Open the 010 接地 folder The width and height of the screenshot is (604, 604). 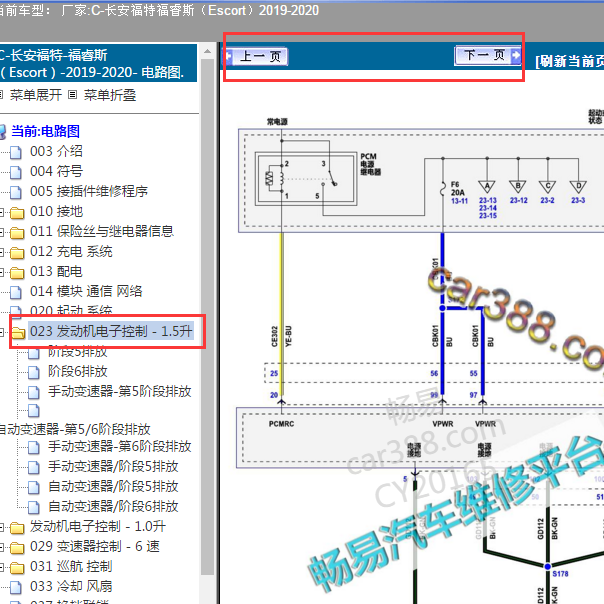[x=56, y=211]
